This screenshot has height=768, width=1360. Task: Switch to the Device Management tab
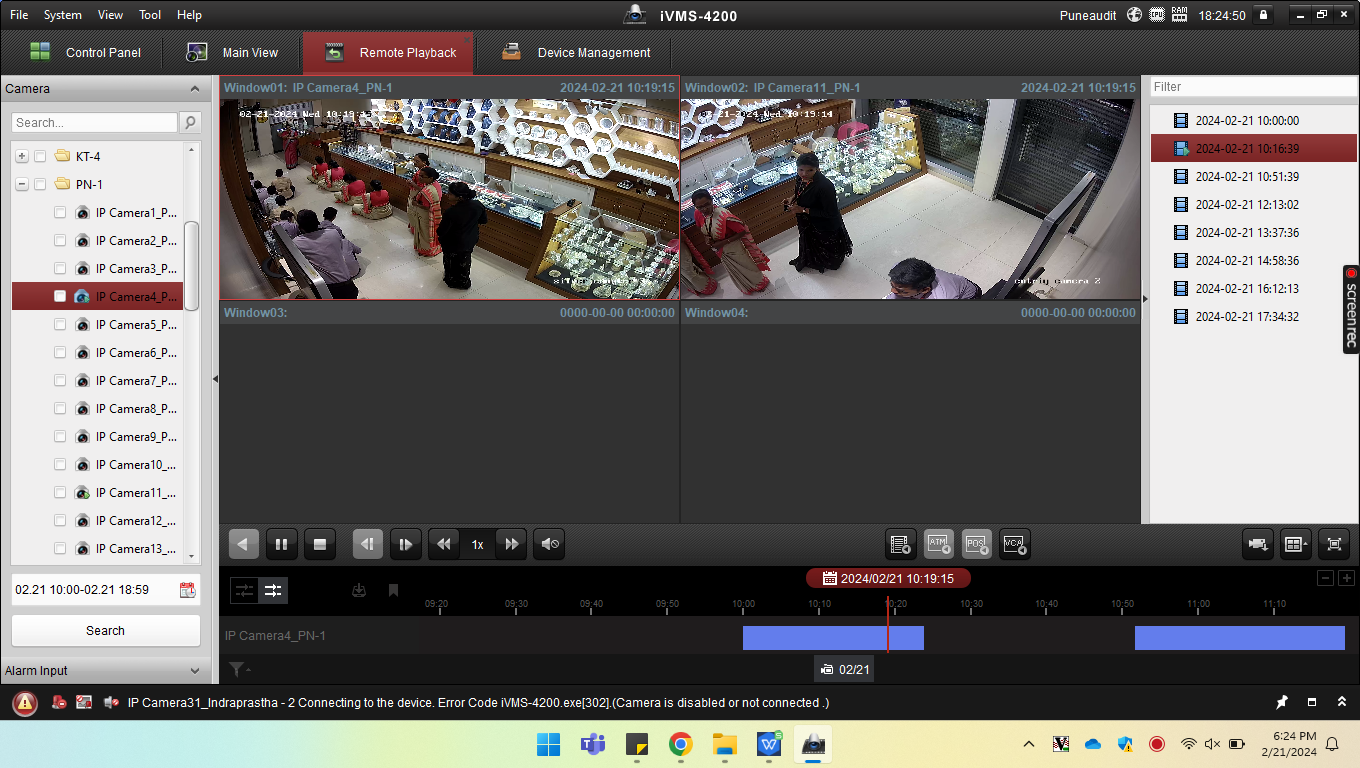pos(576,52)
